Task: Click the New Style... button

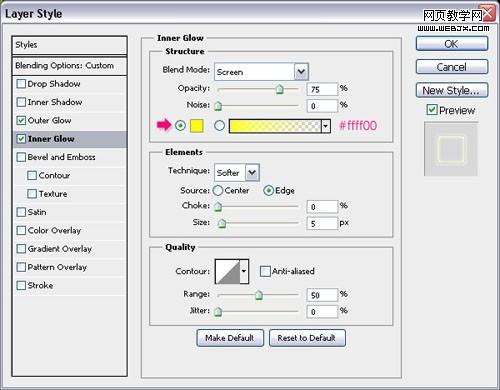Action: pyautogui.click(x=452, y=90)
